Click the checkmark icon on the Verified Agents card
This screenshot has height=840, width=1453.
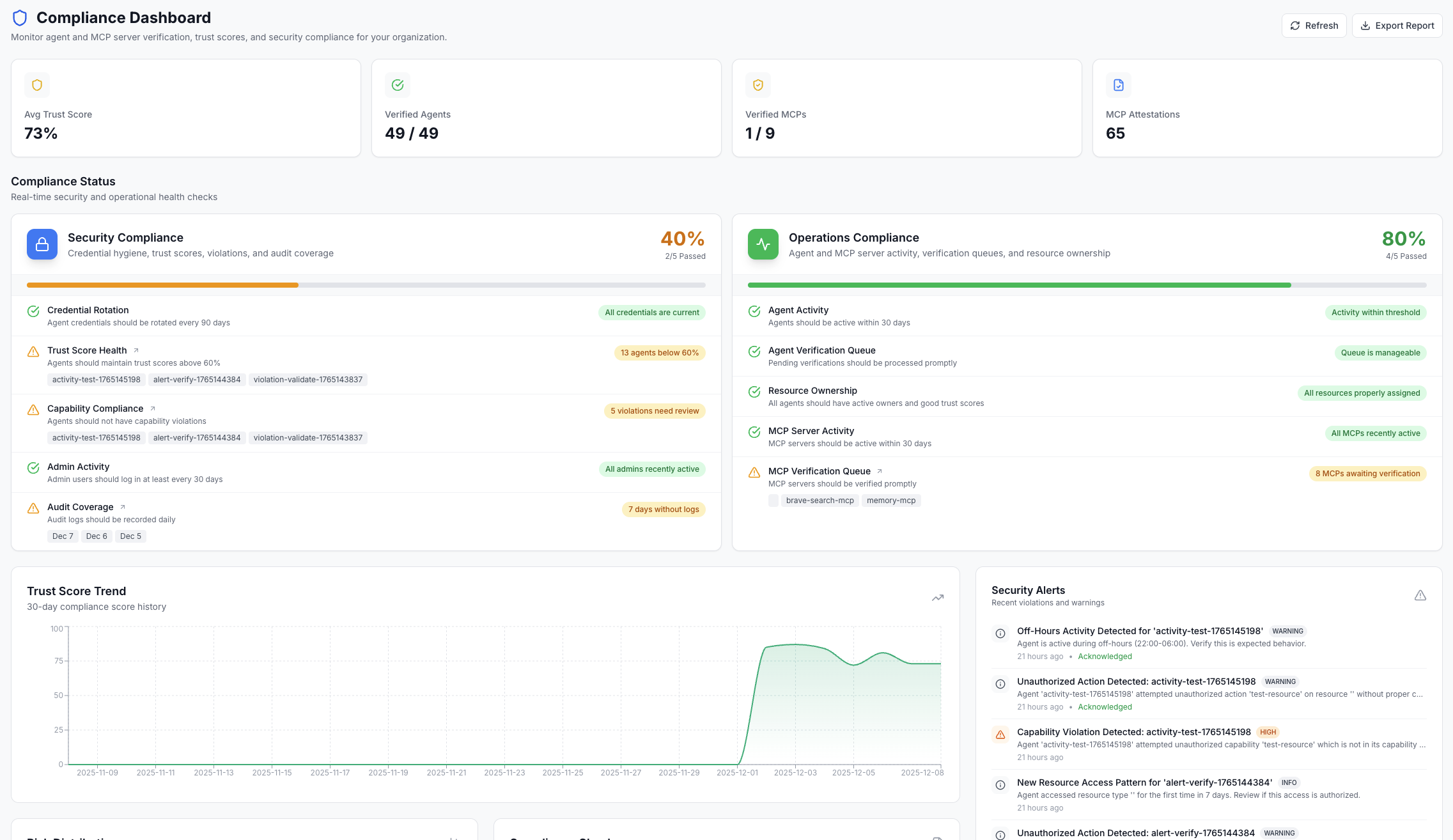click(x=397, y=84)
